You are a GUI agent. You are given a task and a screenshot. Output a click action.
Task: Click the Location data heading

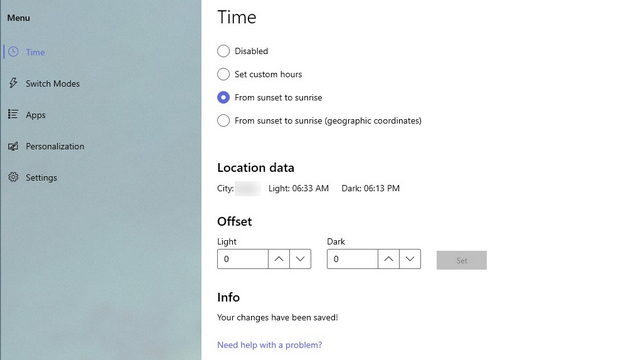click(256, 168)
